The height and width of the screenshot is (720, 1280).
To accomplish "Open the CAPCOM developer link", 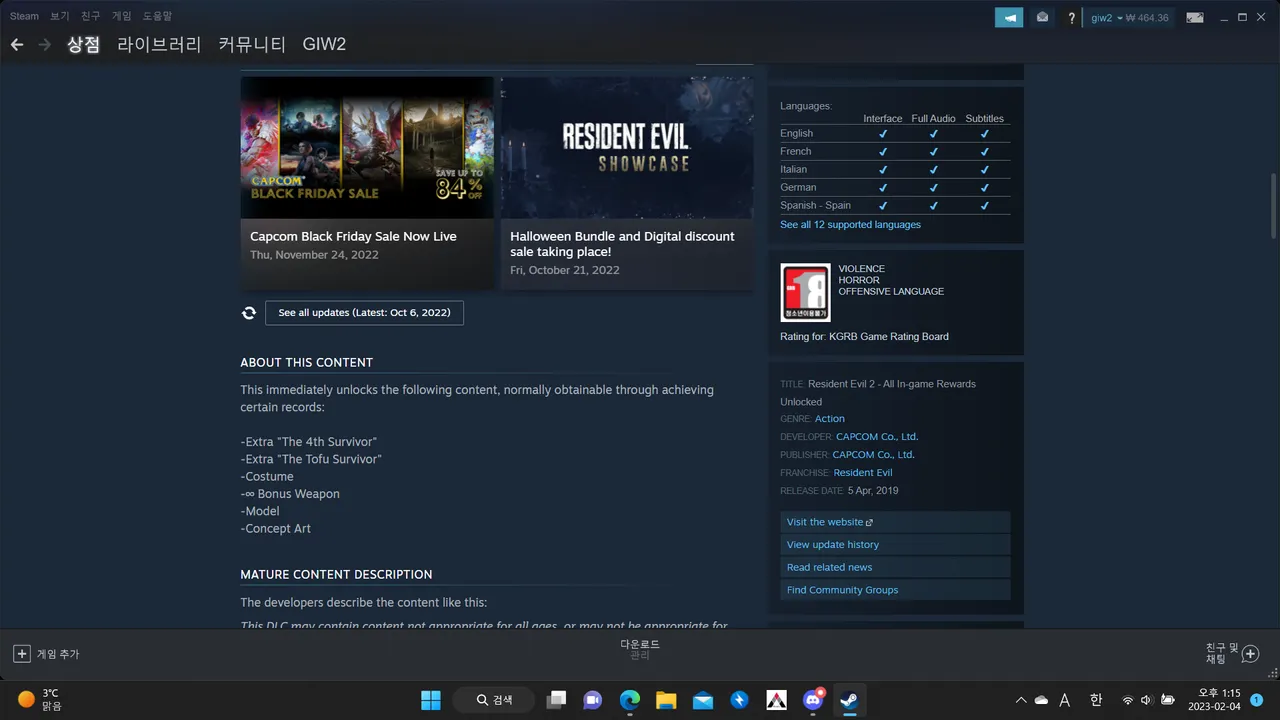I will pos(877,437).
